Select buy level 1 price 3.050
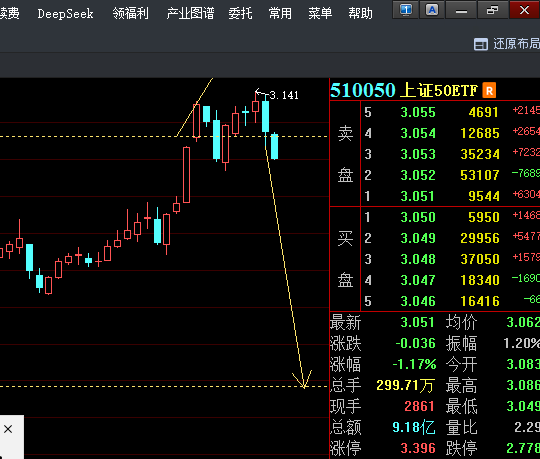 tap(418, 217)
